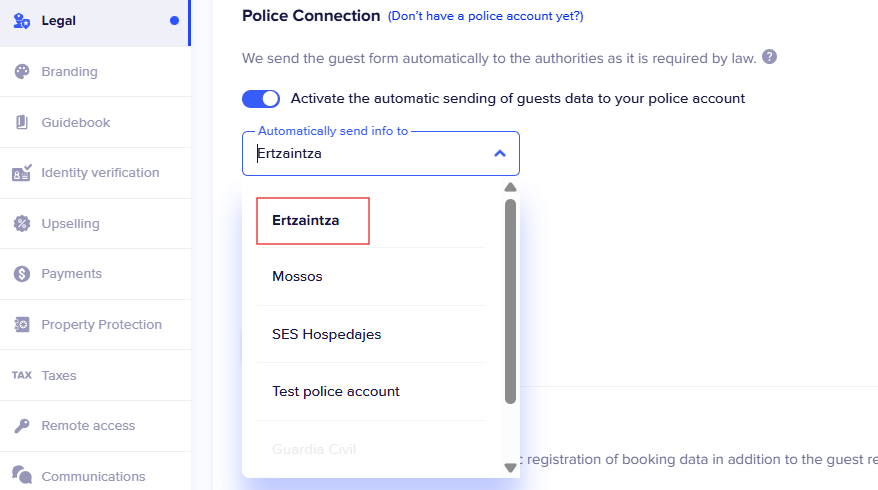Click the Upselling percent badge icon
Screen dimensions: 878x490
point(21,223)
